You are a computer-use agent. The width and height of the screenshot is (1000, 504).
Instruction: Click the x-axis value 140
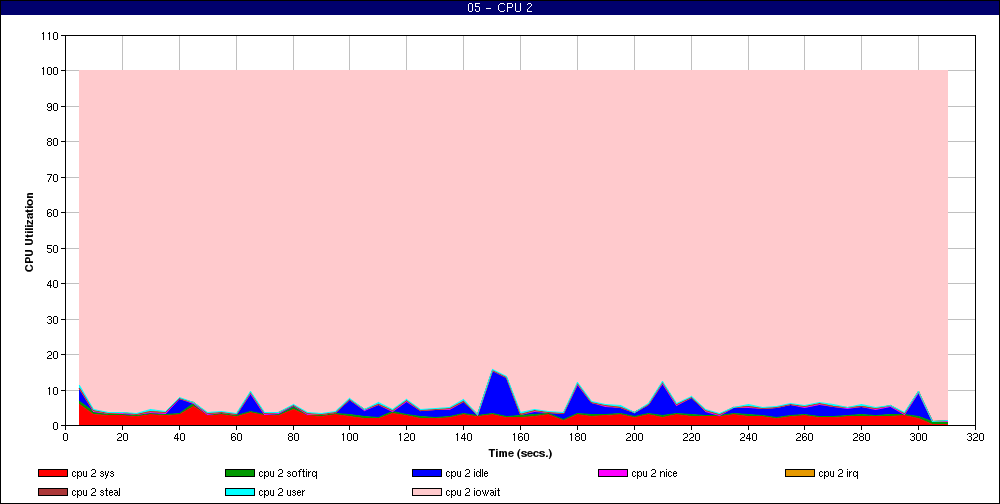[x=464, y=437]
